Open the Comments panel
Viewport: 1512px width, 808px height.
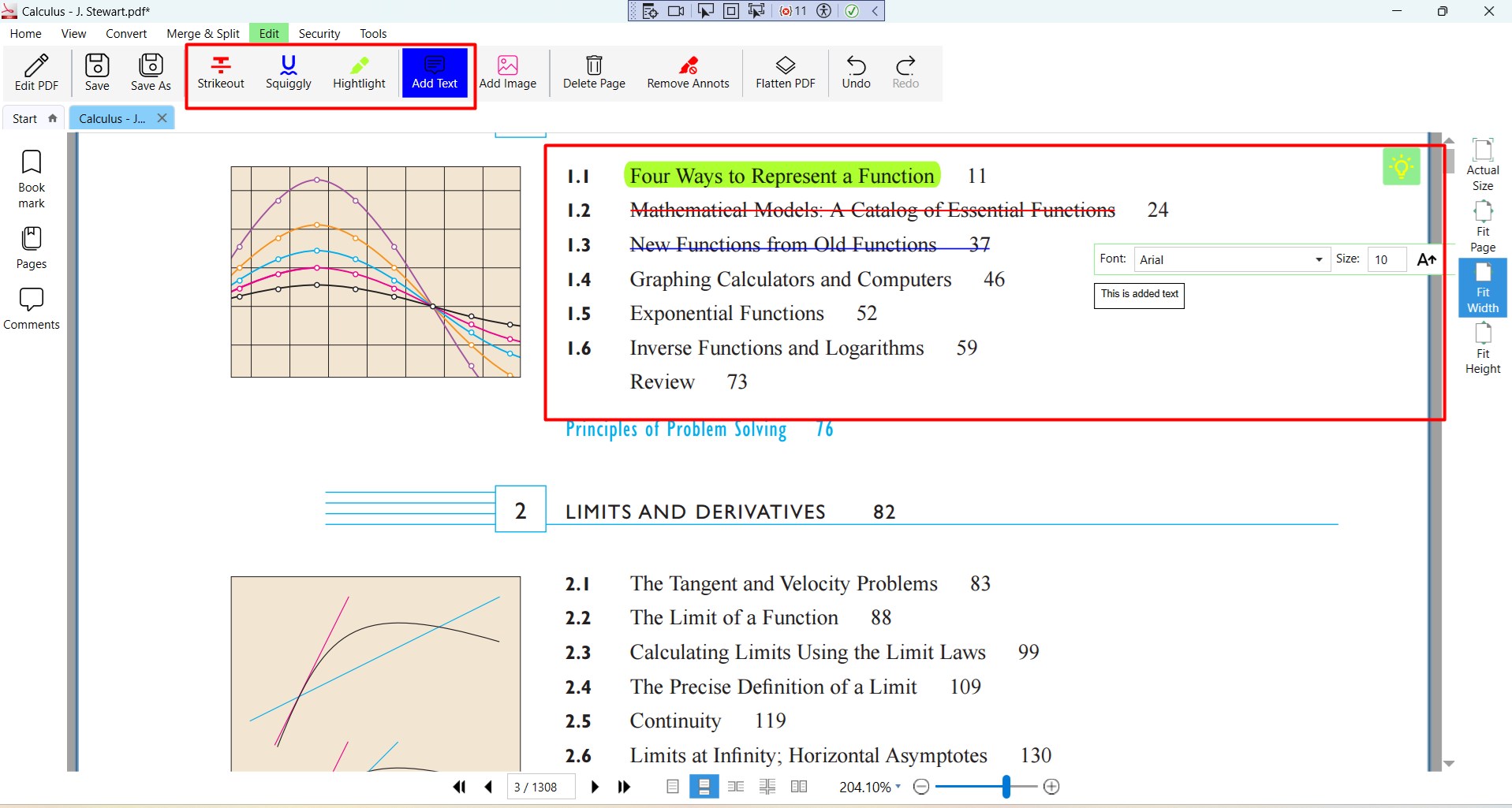(x=30, y=307)
